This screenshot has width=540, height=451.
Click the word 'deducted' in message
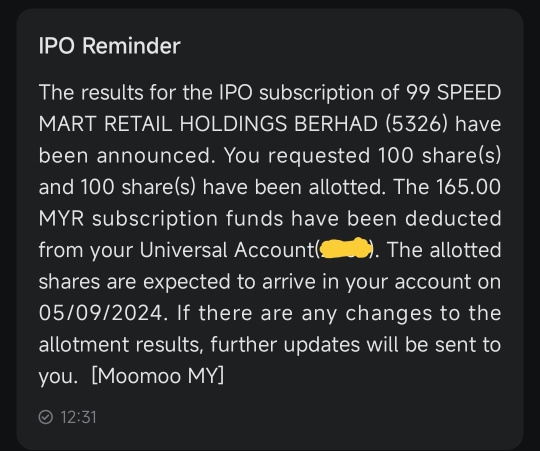[453, 218]
